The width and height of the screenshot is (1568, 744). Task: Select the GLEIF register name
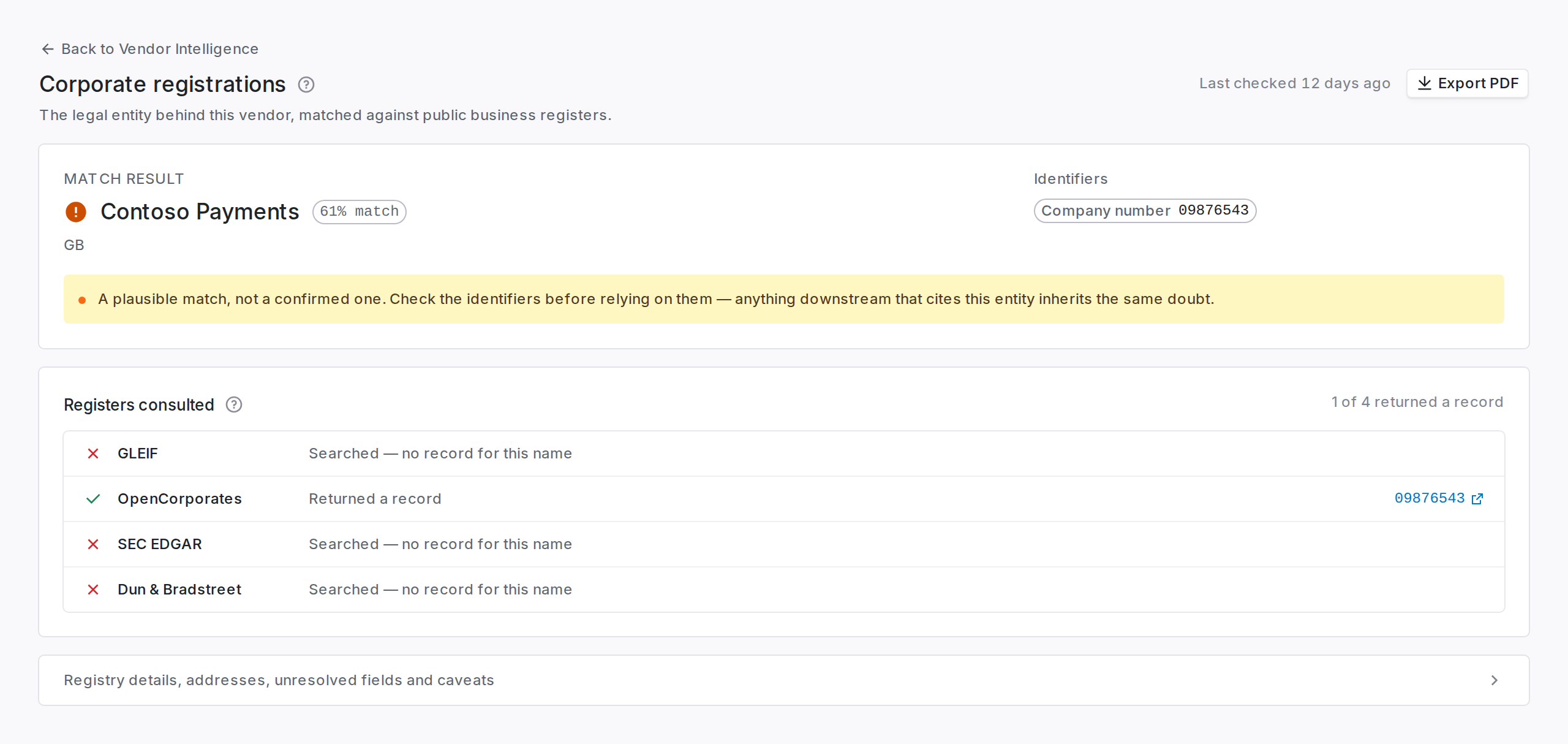[138, 454]
